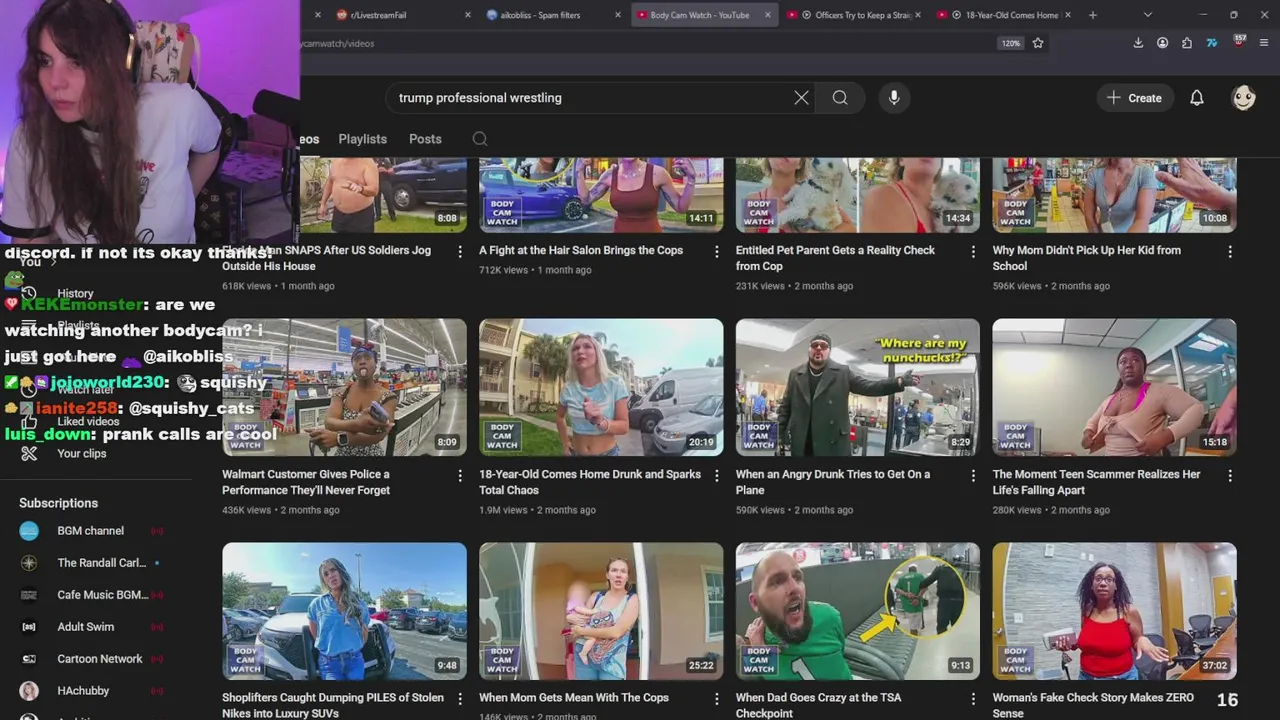The height and width of the screenshot is (720, 1280).
Task: Open the account avatar menu
Action: [x=1243, y=98]
